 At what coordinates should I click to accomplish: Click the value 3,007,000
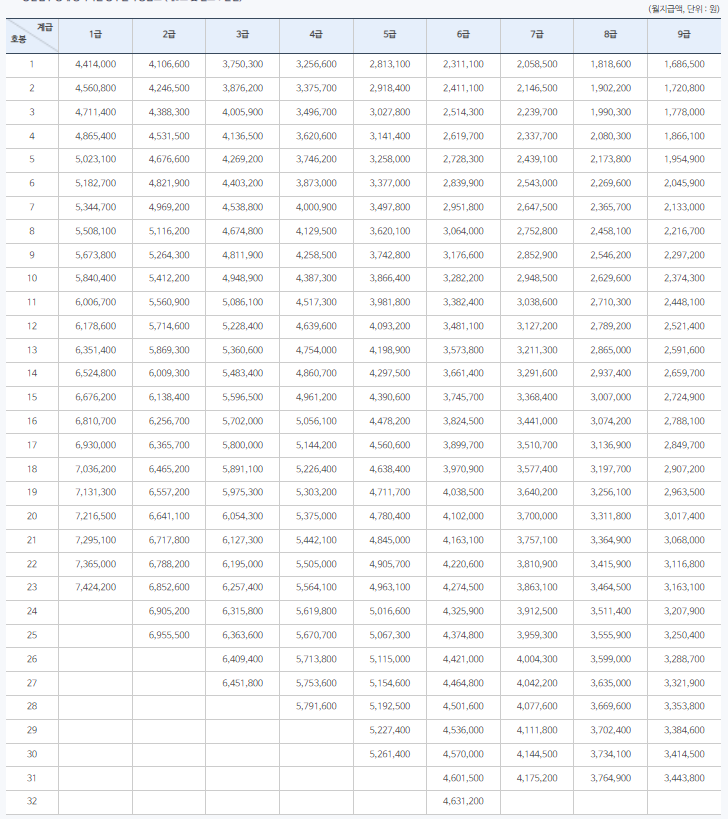[x=610, y=397]
